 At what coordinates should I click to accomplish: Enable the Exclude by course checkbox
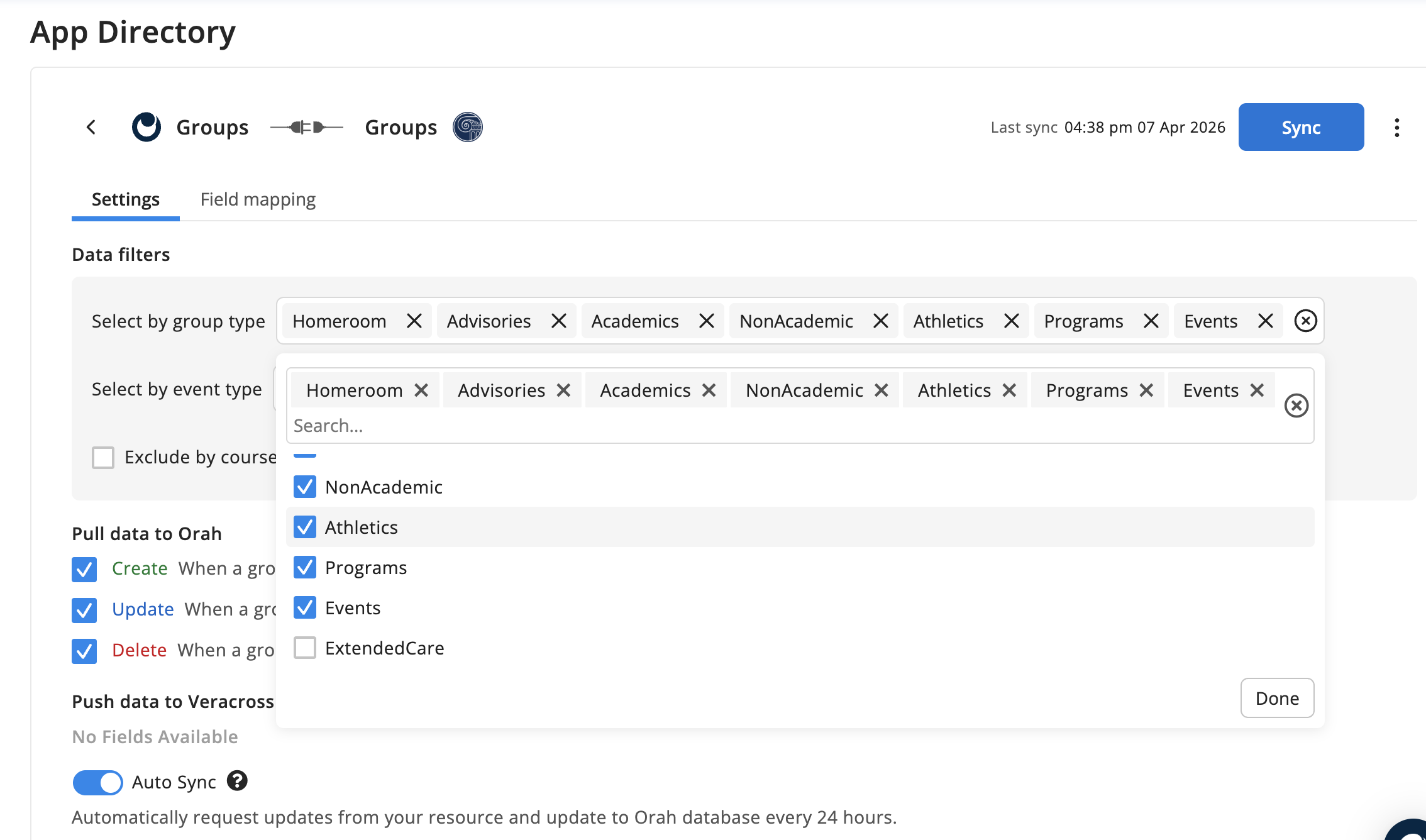click(x=103, y=458)
